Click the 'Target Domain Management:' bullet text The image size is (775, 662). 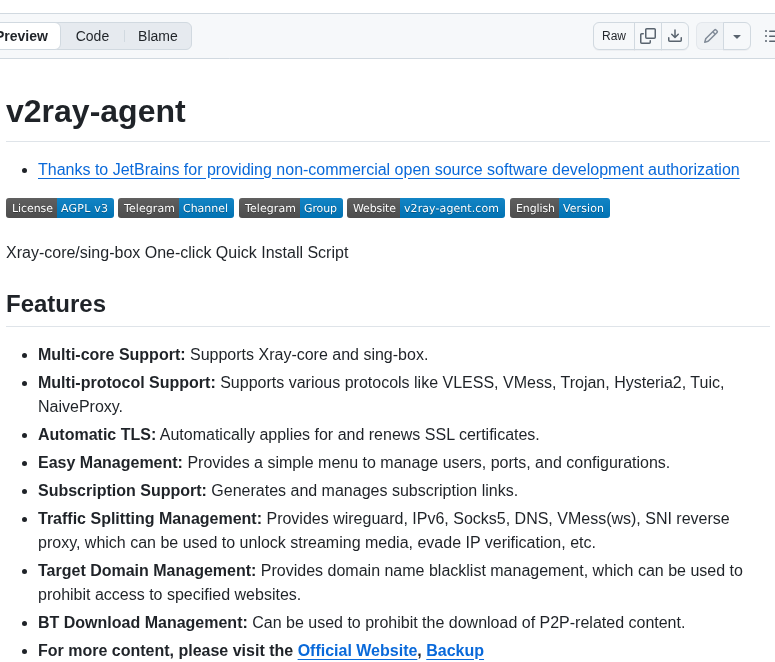point(147,571)
